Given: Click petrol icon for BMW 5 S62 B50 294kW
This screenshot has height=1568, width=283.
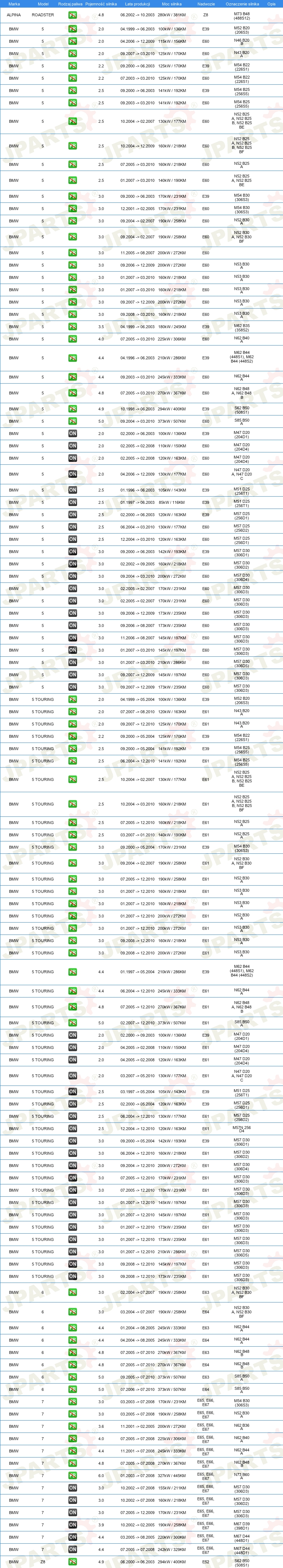Looking at the screenshot, I should [72, 409].
